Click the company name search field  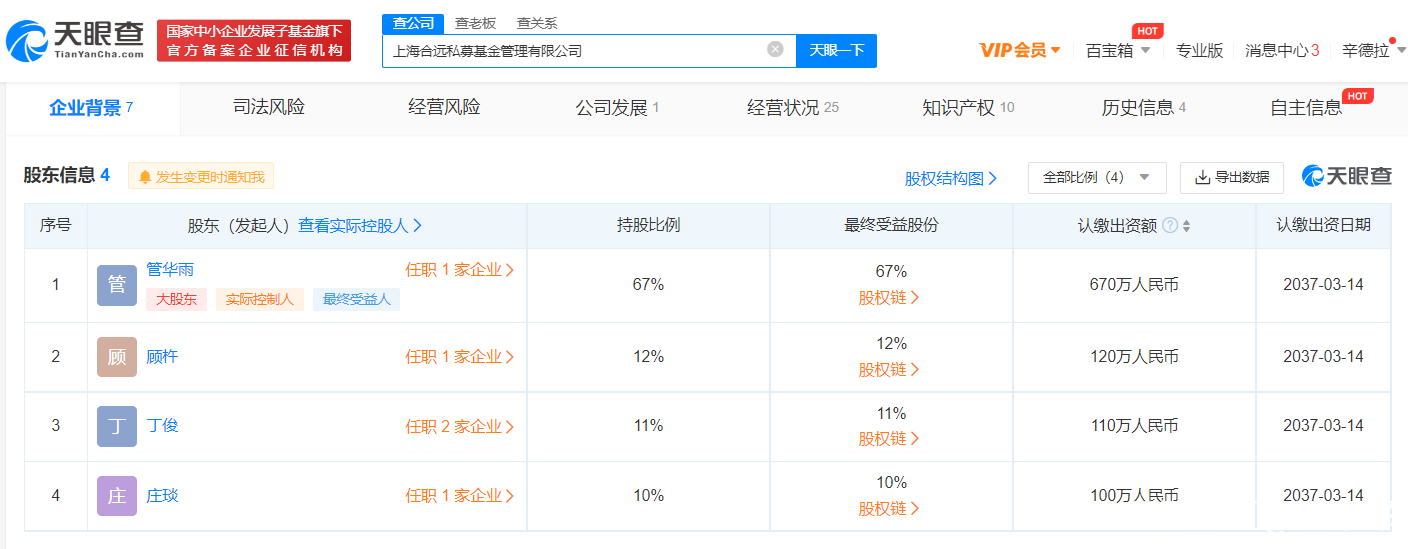(575, 50)
